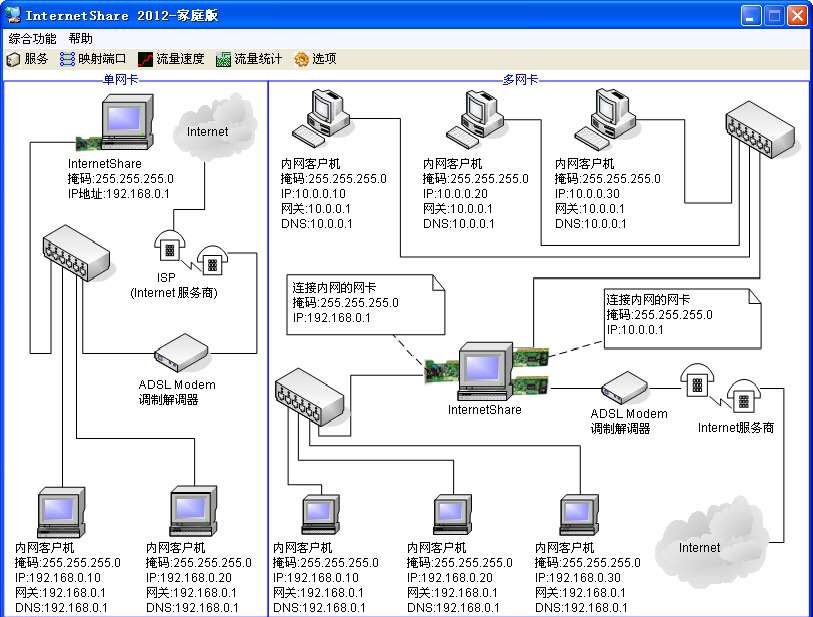Open the 帮助 help menu
The height and width of the screenshot is (617, 813).
pyautogui.click(x=80, y=37)
